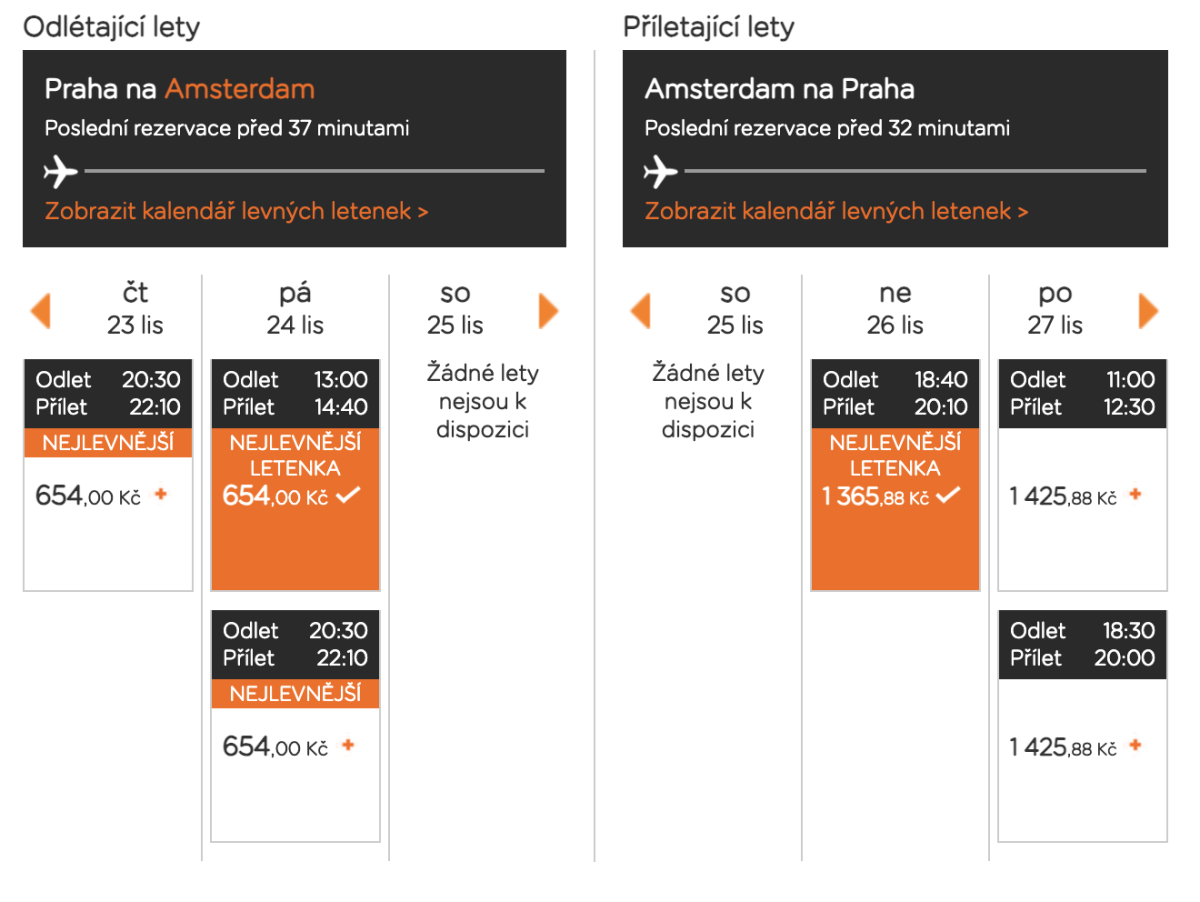1200x902 pixels.
Task: Deselect the checked Sunday 18:40 flight
Action: coord(947,496)
